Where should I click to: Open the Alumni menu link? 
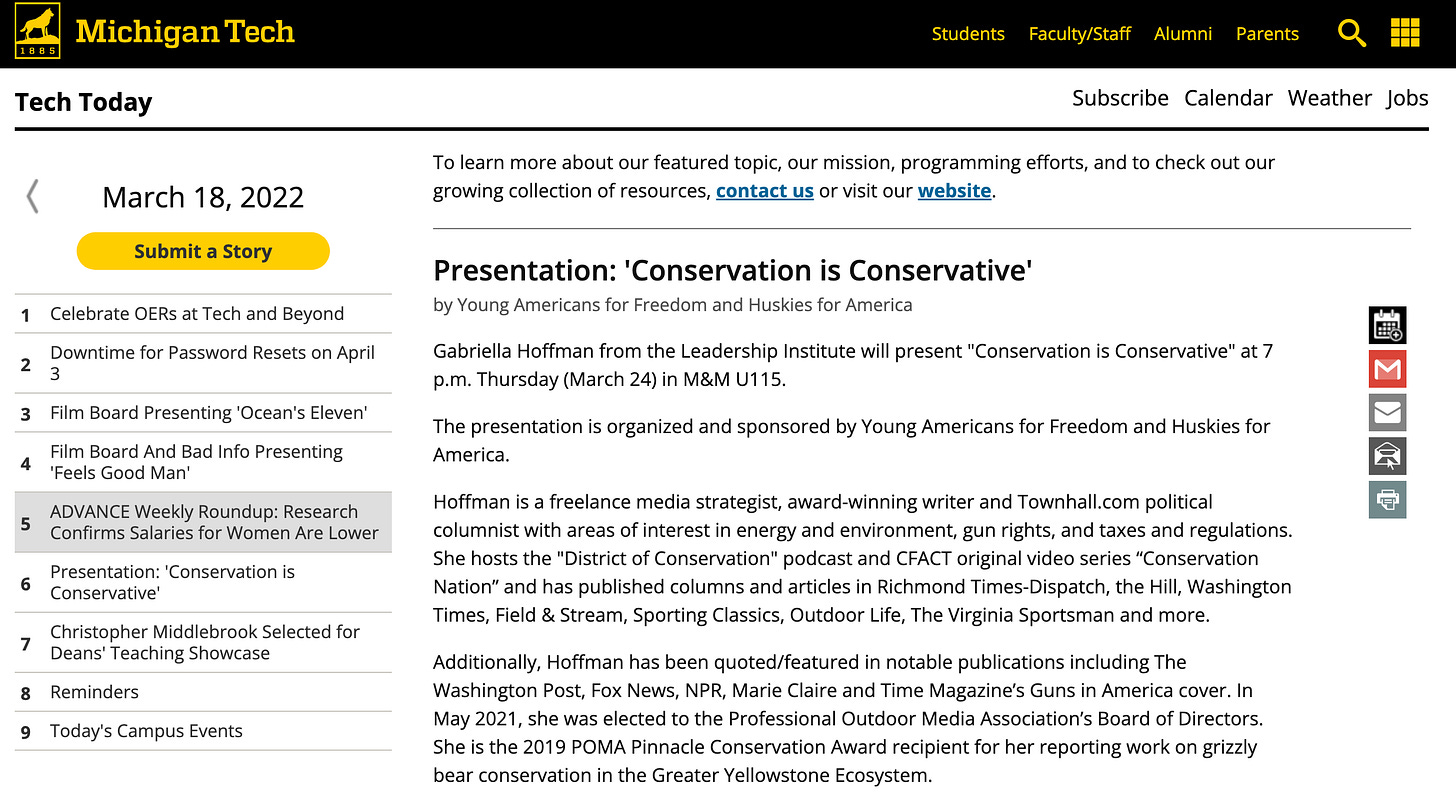(x=1183, y=34)
